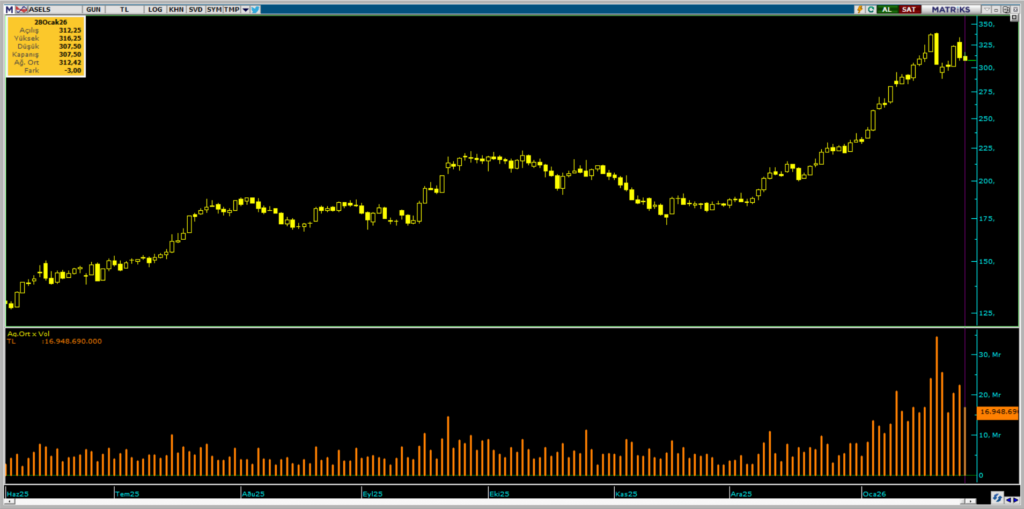Select the SYM toolbar item
Screen dimensions: 1024x509
click(214, 9)
